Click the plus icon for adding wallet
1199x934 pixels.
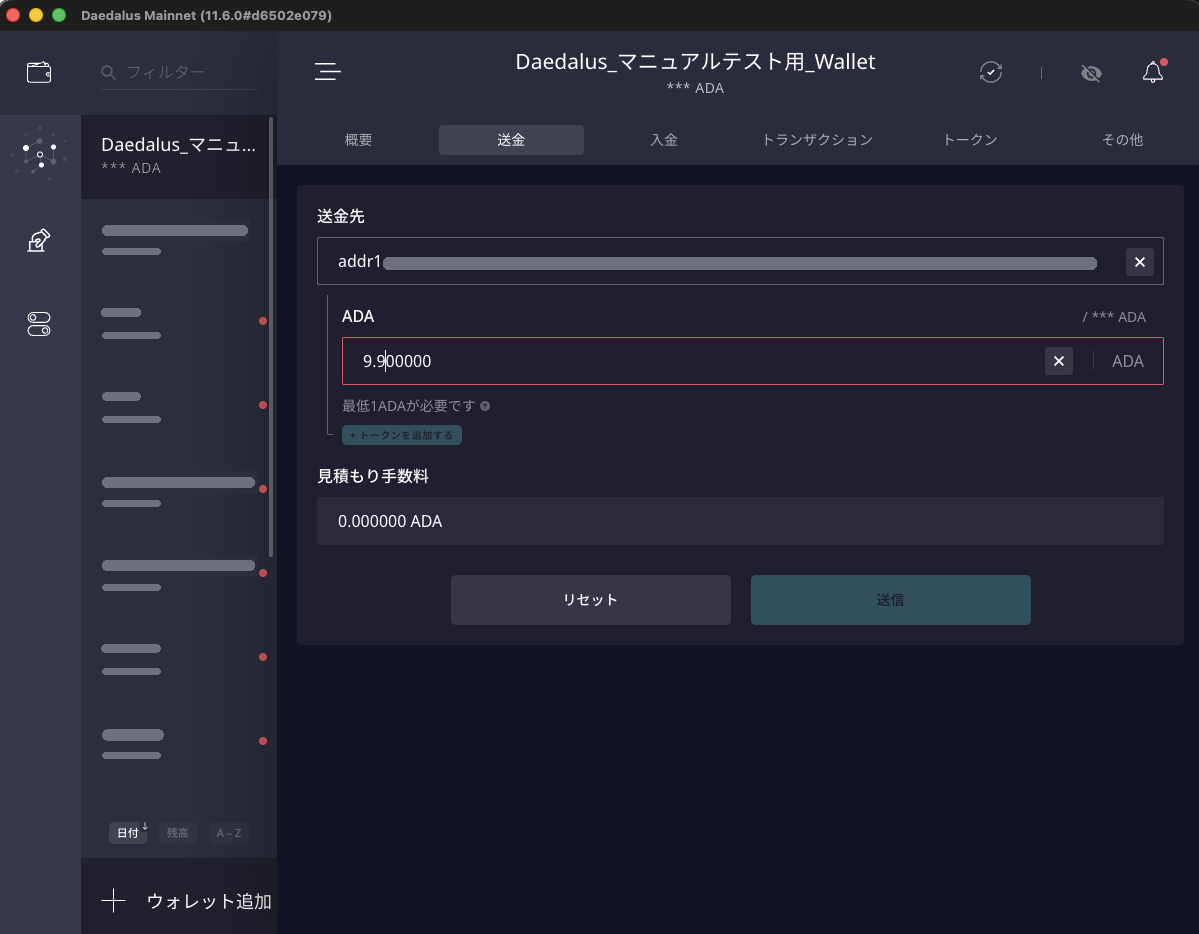pyautogui.click(x=113, y=900)
